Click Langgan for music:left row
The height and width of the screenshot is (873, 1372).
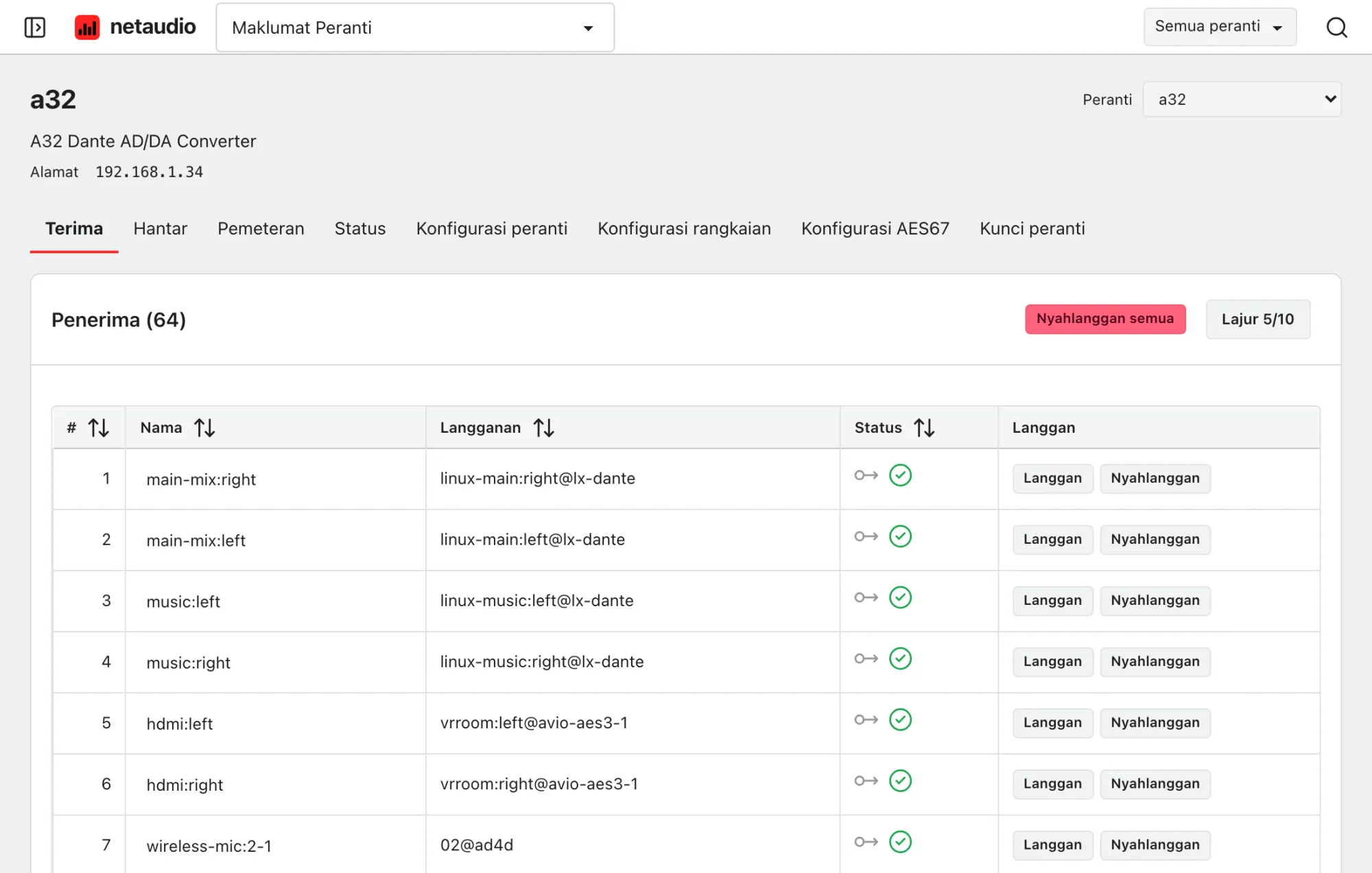(x=1052, y=600)
